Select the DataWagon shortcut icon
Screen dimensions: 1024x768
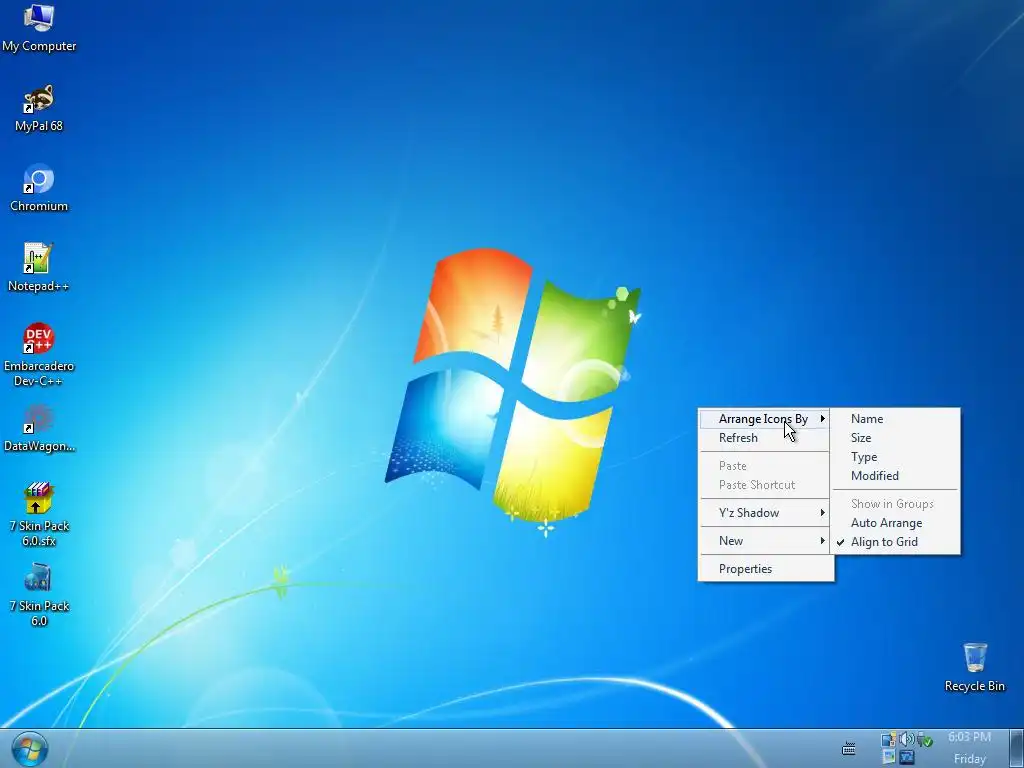pyautogui.click(x=39, y=428)
